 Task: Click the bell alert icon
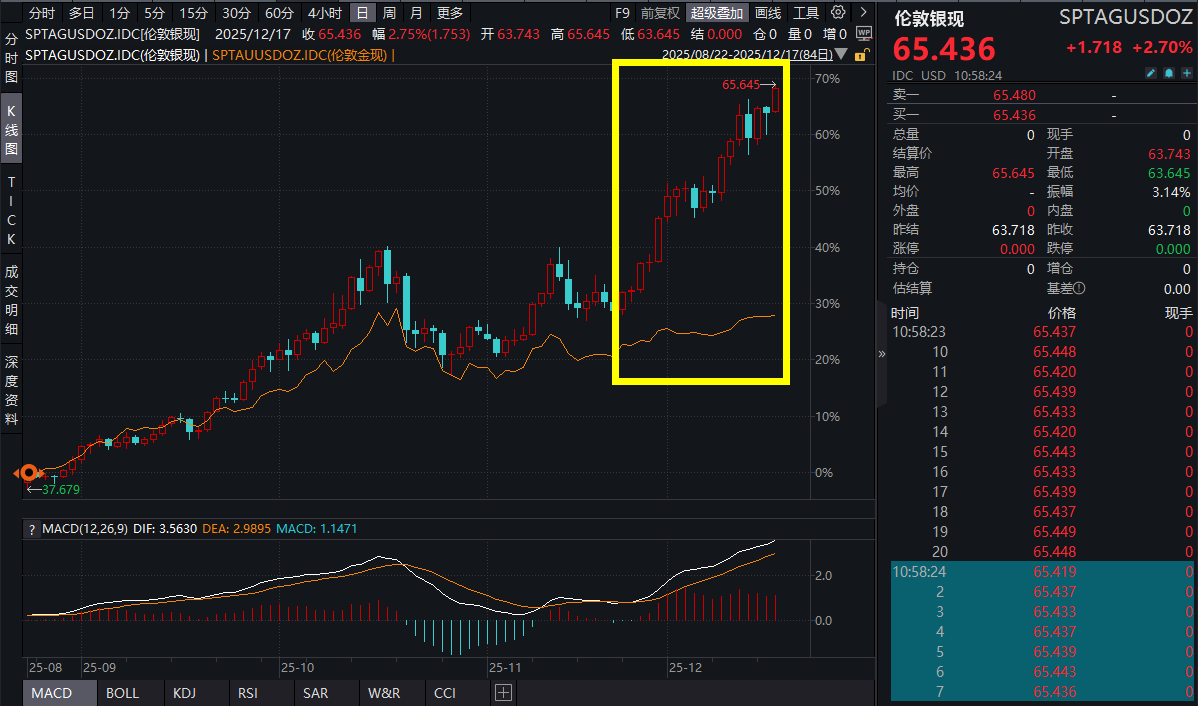click(x=1169, y=73)
